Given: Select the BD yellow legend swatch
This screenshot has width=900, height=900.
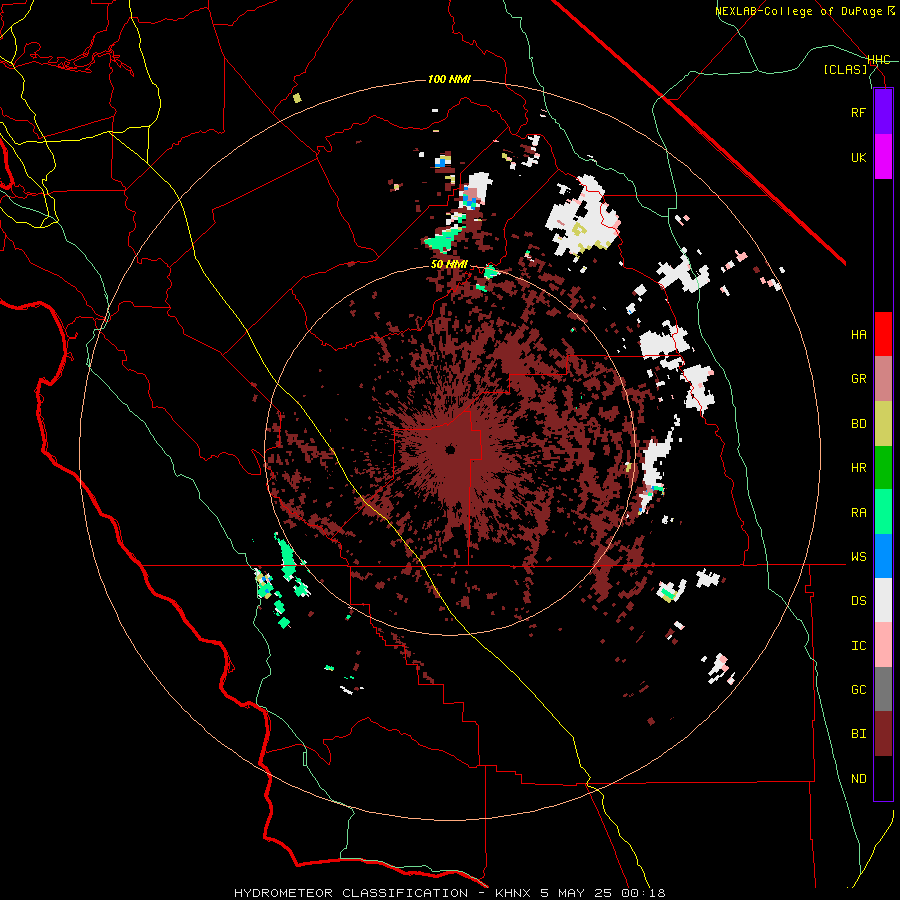Looking at the screenshot, I should click(x=883, y=424).
